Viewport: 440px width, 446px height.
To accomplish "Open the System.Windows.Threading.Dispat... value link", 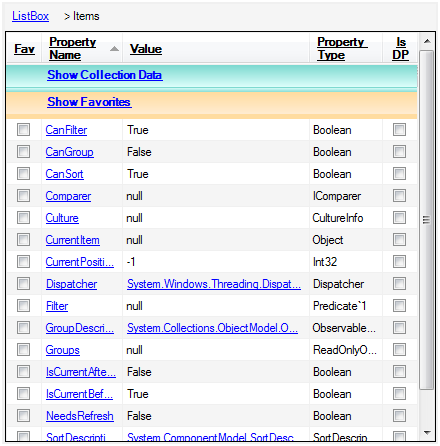I will tap(214, 284).
